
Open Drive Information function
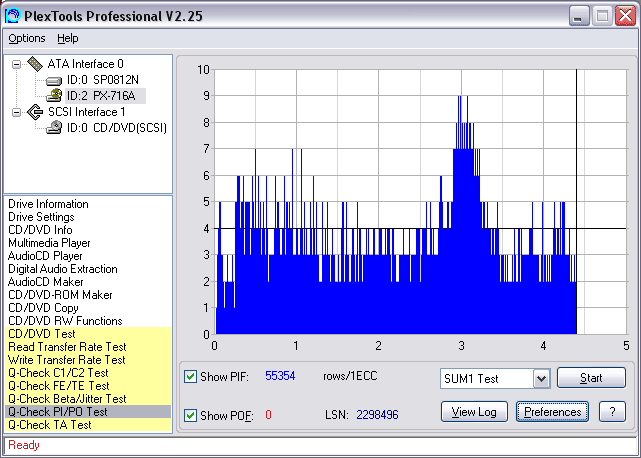pyautogui.click(x=48, y=204)
